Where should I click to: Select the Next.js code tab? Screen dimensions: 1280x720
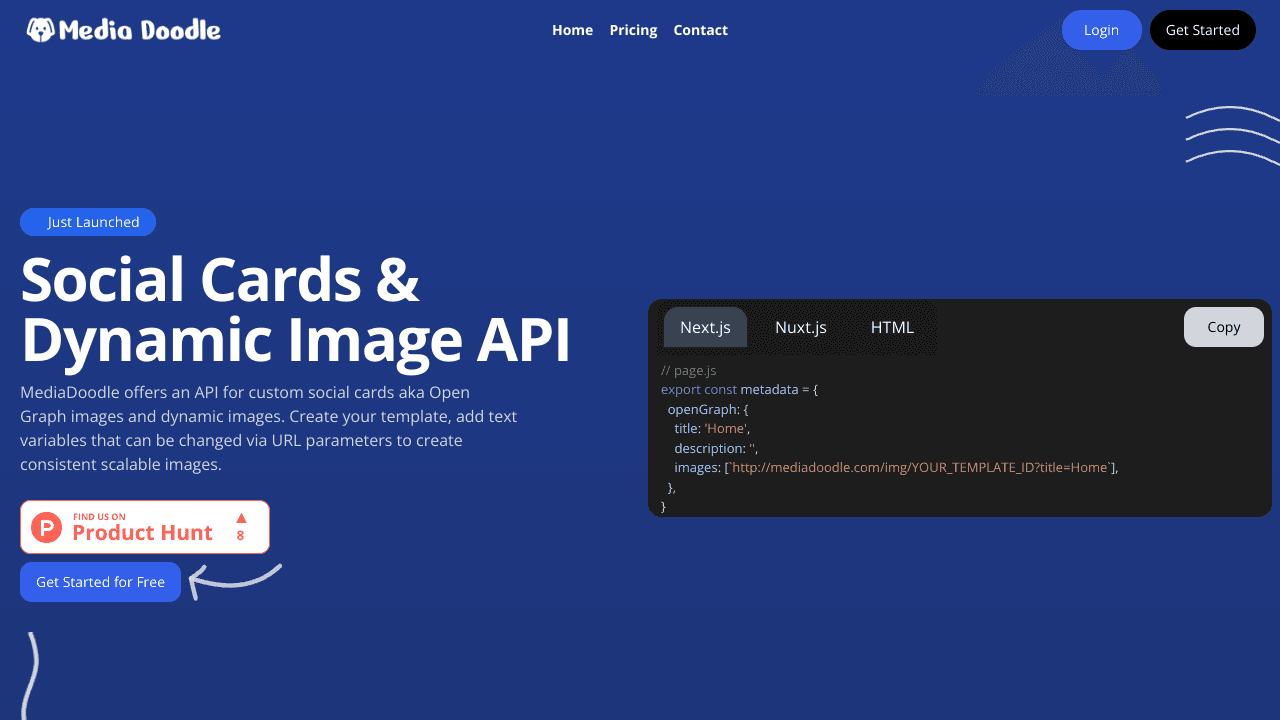pyautogui.click(x=705, y=327)
